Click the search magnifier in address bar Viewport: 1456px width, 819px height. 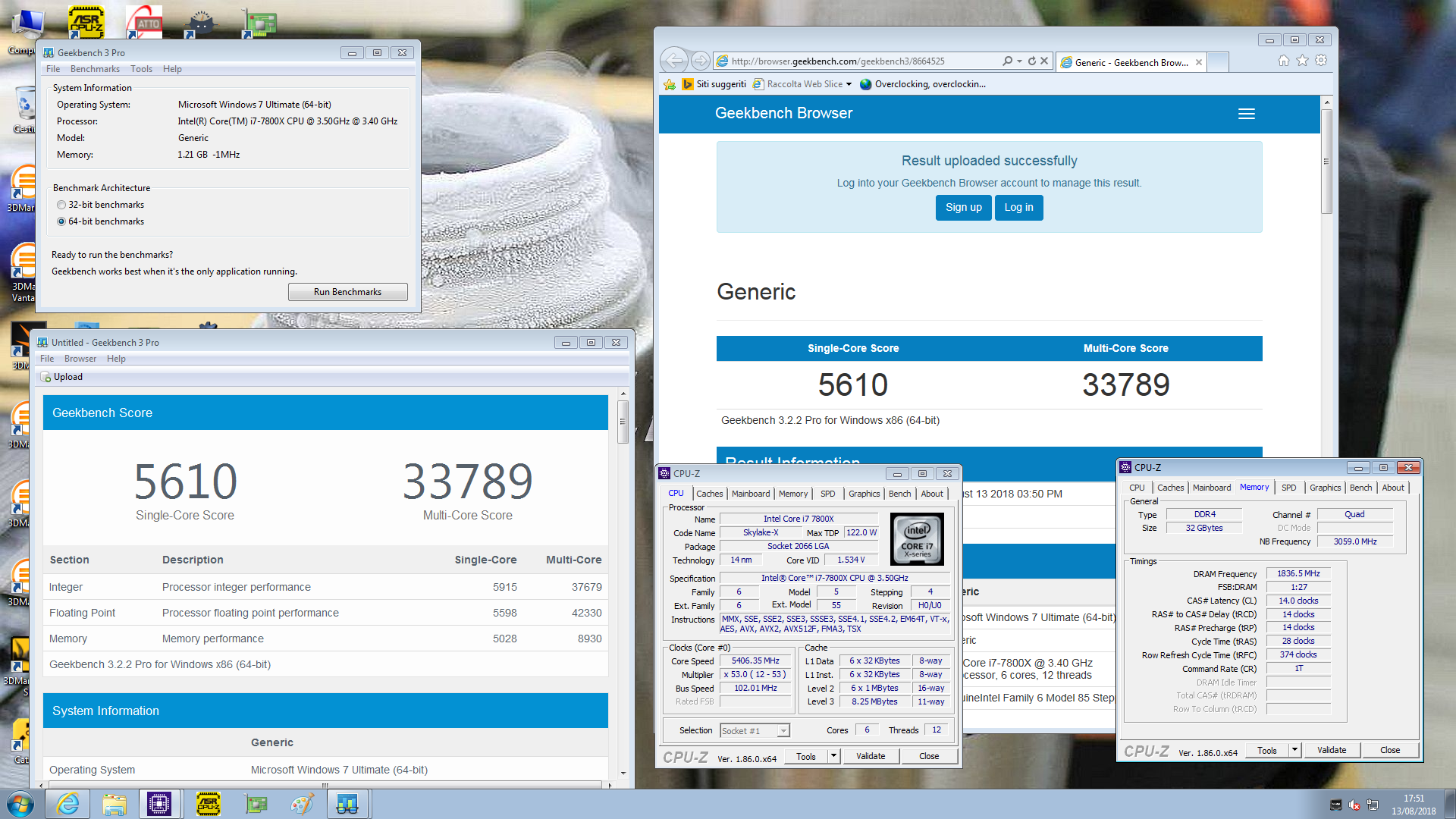coord(1007,61)
